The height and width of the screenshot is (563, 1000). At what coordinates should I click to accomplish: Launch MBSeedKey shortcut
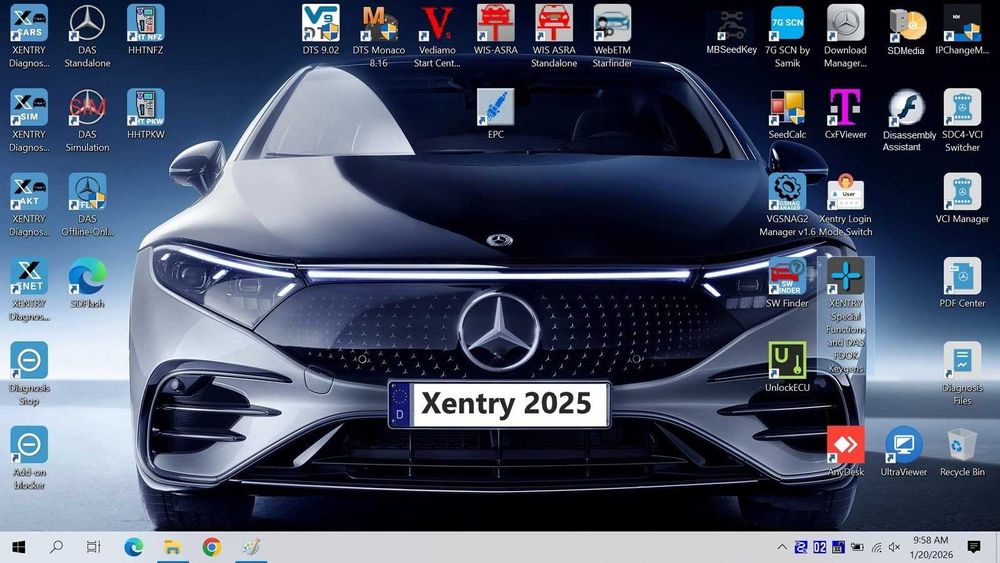coord(731,26)
